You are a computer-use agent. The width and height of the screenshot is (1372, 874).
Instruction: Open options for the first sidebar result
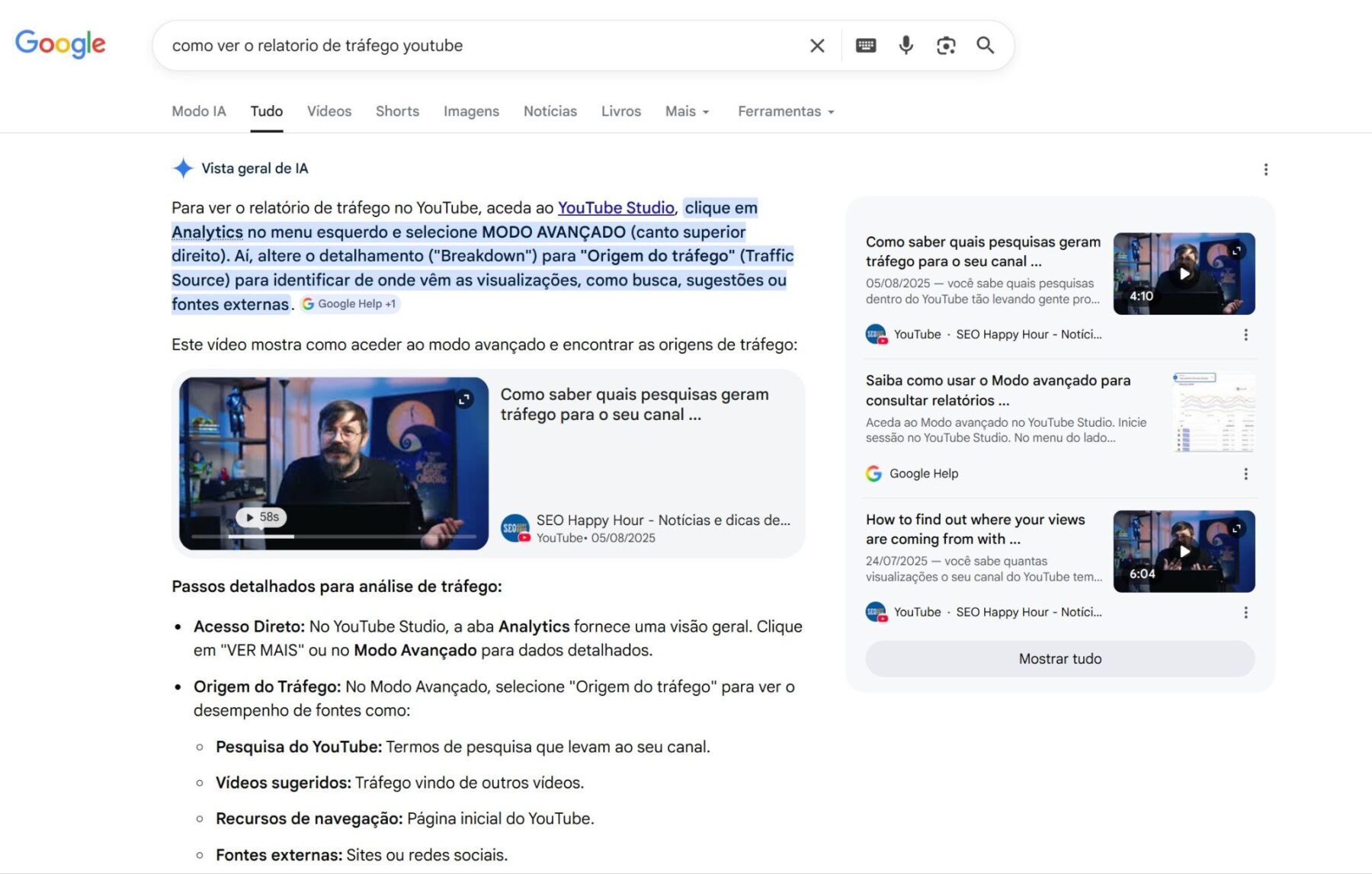pyautogui.click(x=1245, y=335)
